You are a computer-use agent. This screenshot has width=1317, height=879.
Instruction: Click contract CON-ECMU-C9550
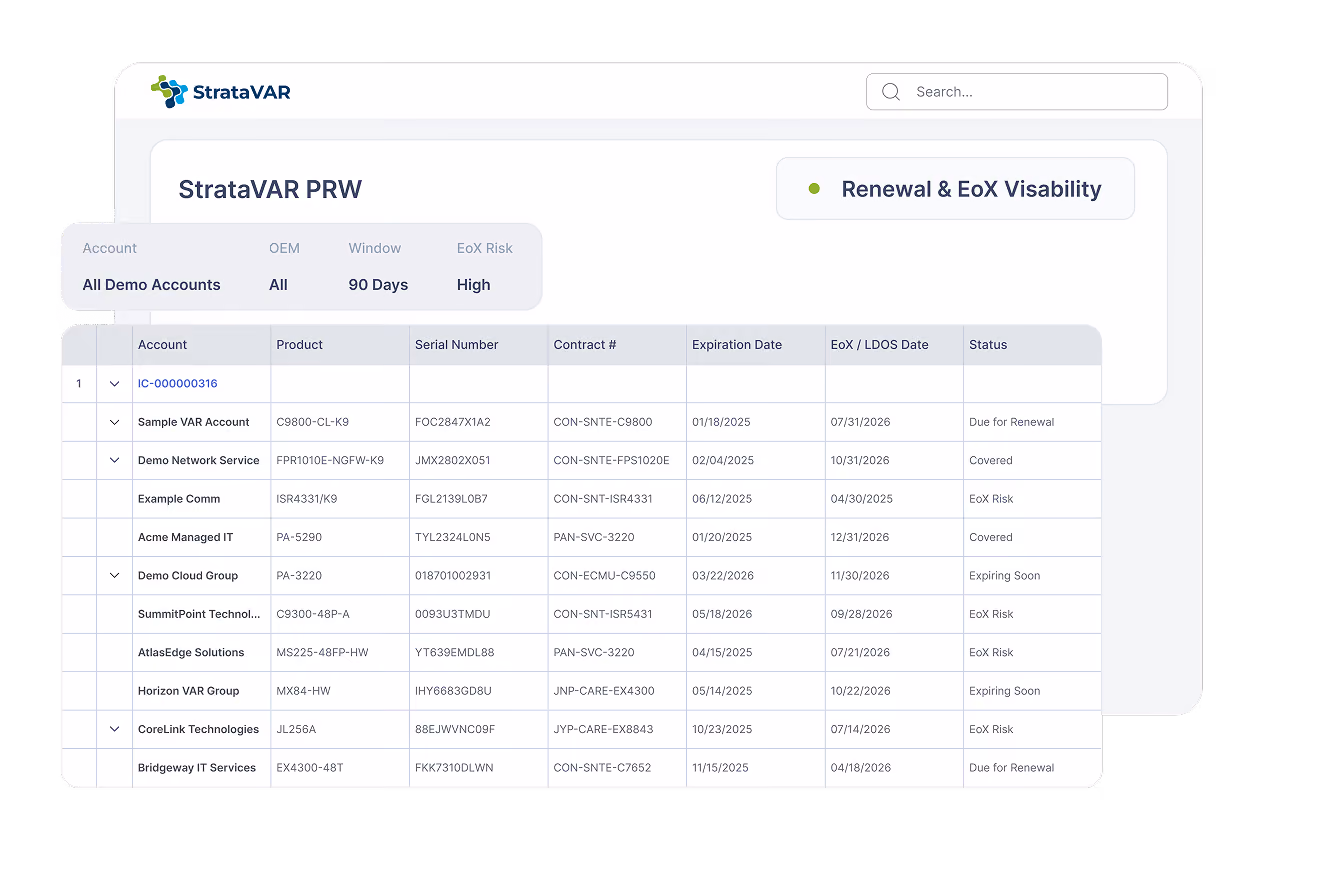(x=604, y=576)
